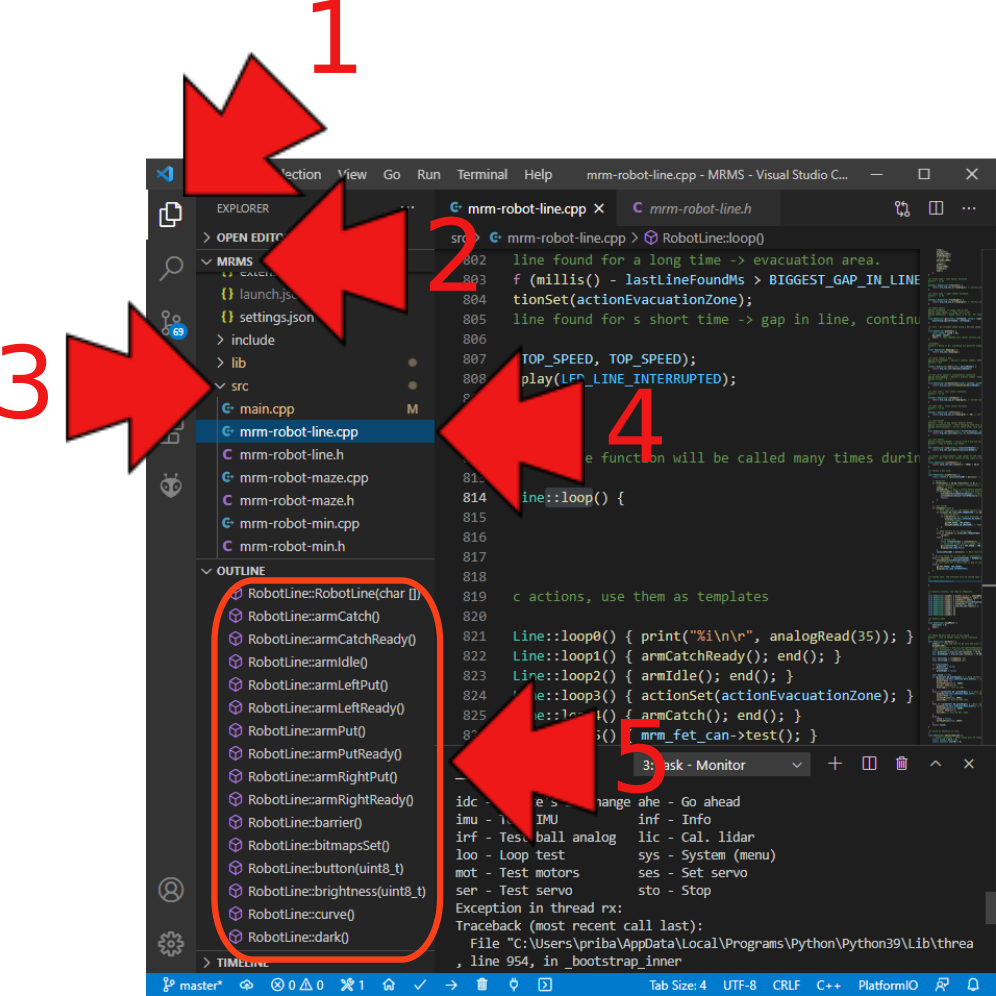Change language mode via C++

pos(828,985)
